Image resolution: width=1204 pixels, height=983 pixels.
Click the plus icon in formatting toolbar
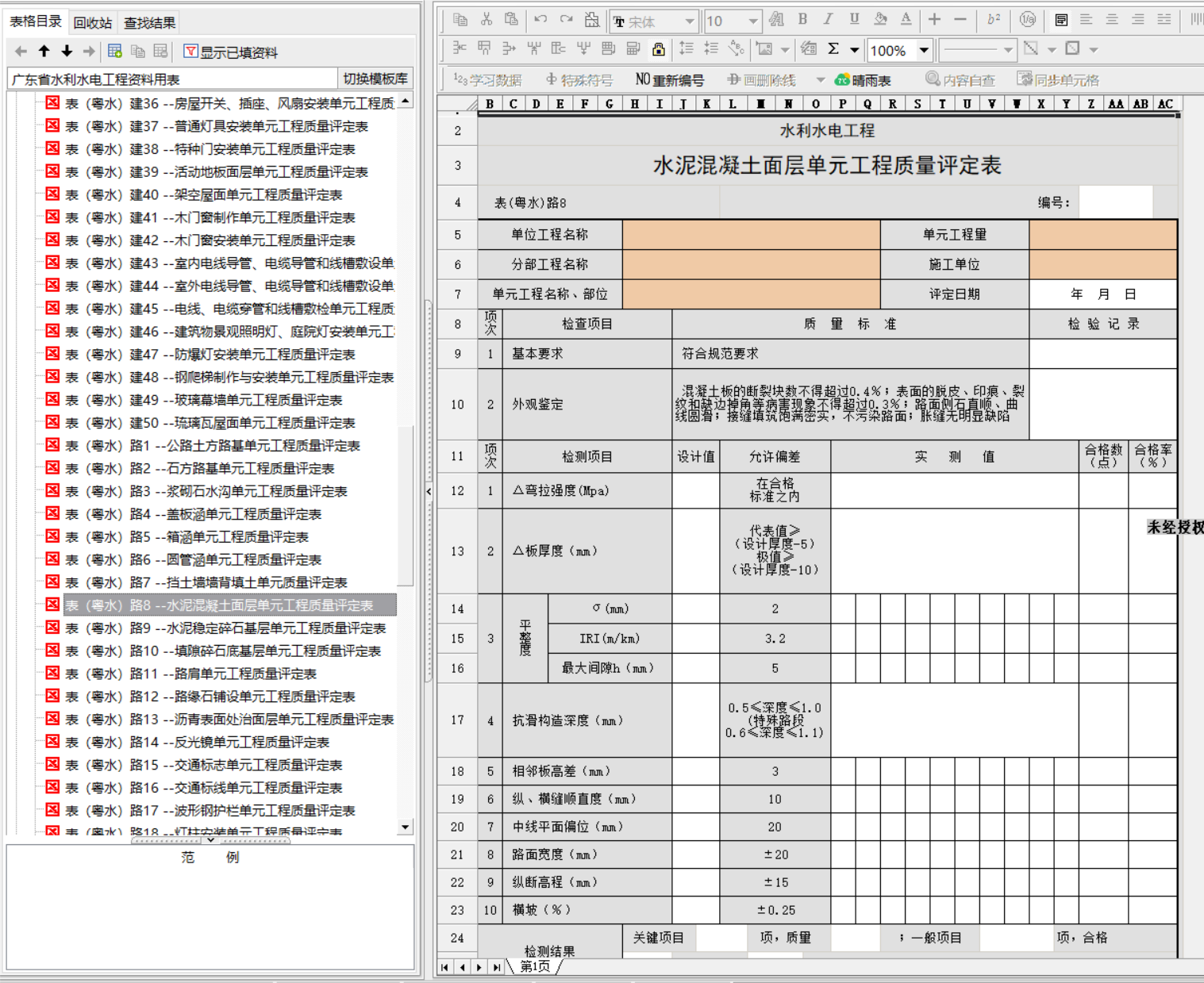[x=934, y=20]
